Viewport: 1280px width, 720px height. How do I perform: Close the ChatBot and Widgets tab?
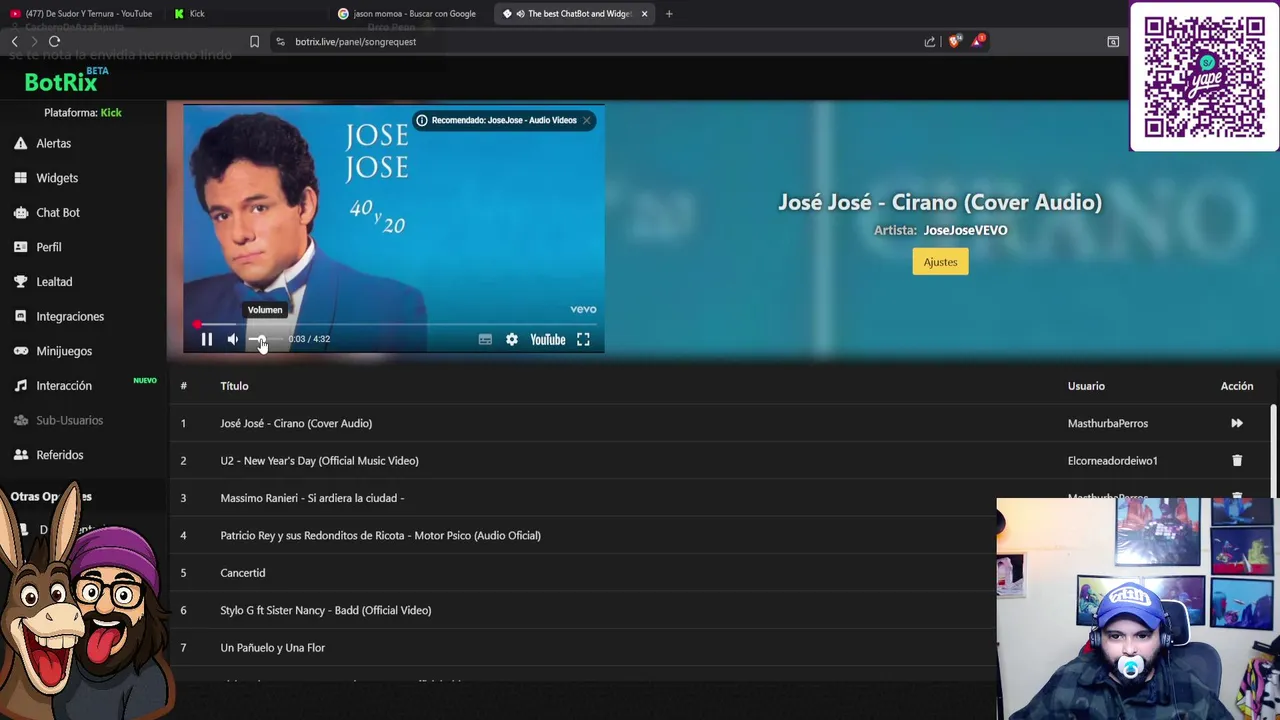coord(644,14)
